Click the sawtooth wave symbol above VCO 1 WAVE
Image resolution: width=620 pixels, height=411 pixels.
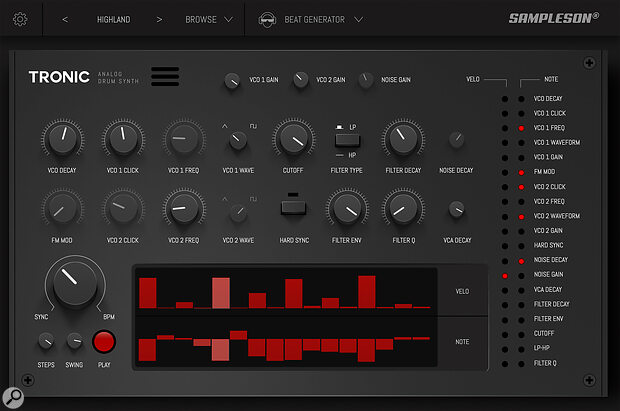pyautogui.click(x=225, y=126)
